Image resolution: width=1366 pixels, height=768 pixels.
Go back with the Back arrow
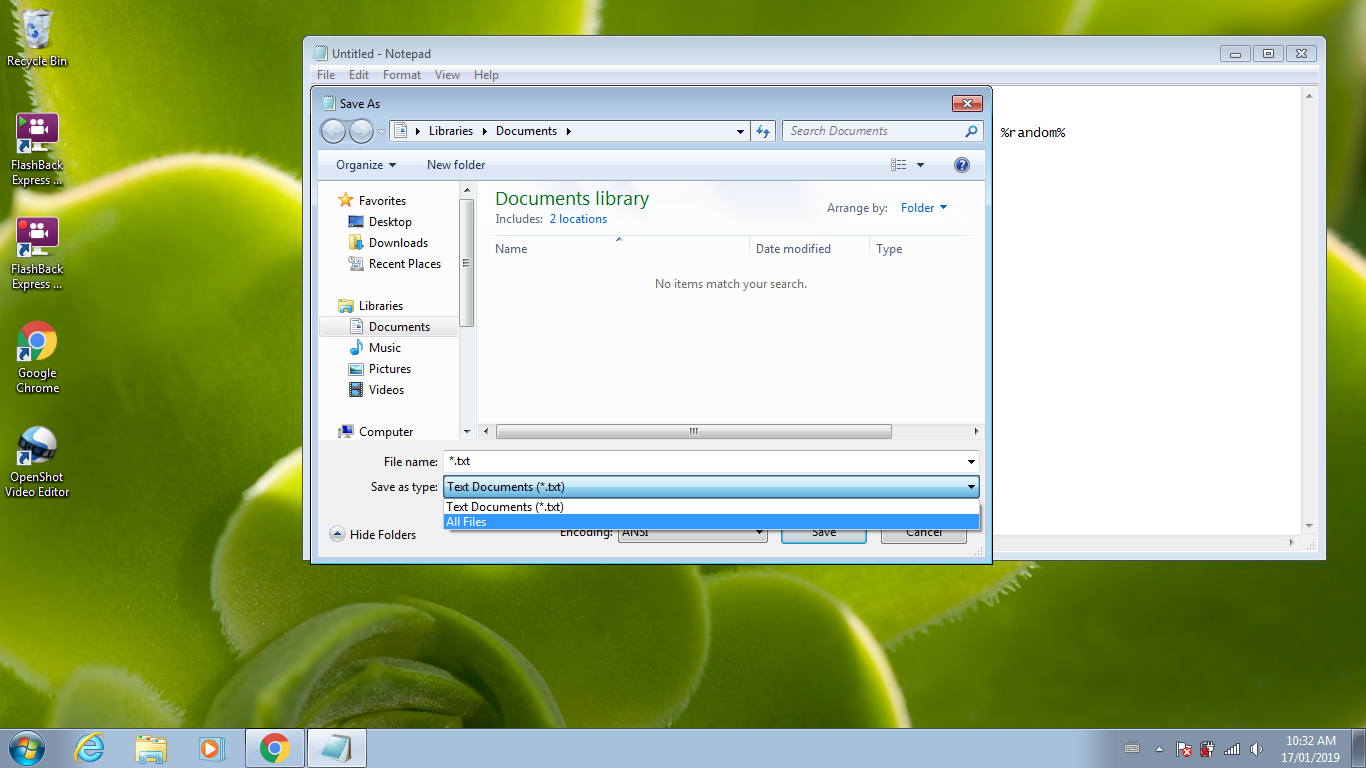tap(333, 131)
